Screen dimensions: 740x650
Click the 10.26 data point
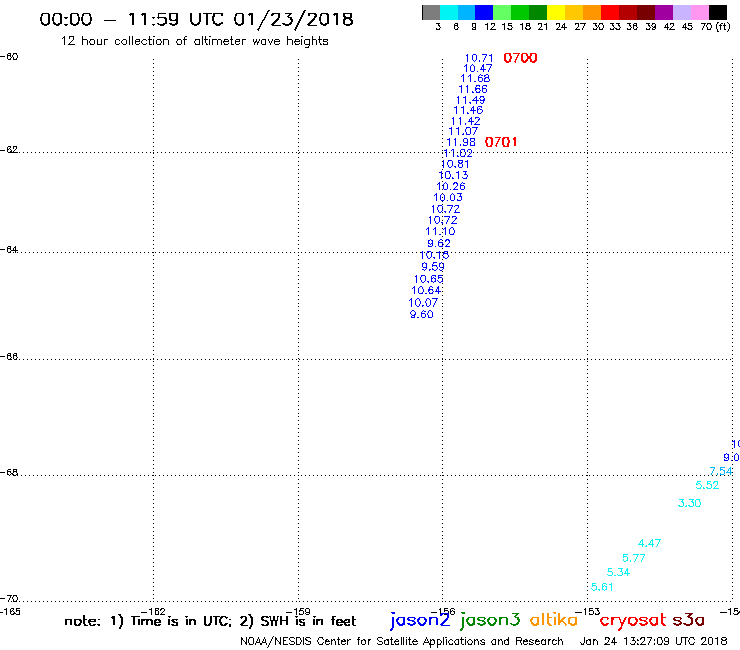click(451, 186)
